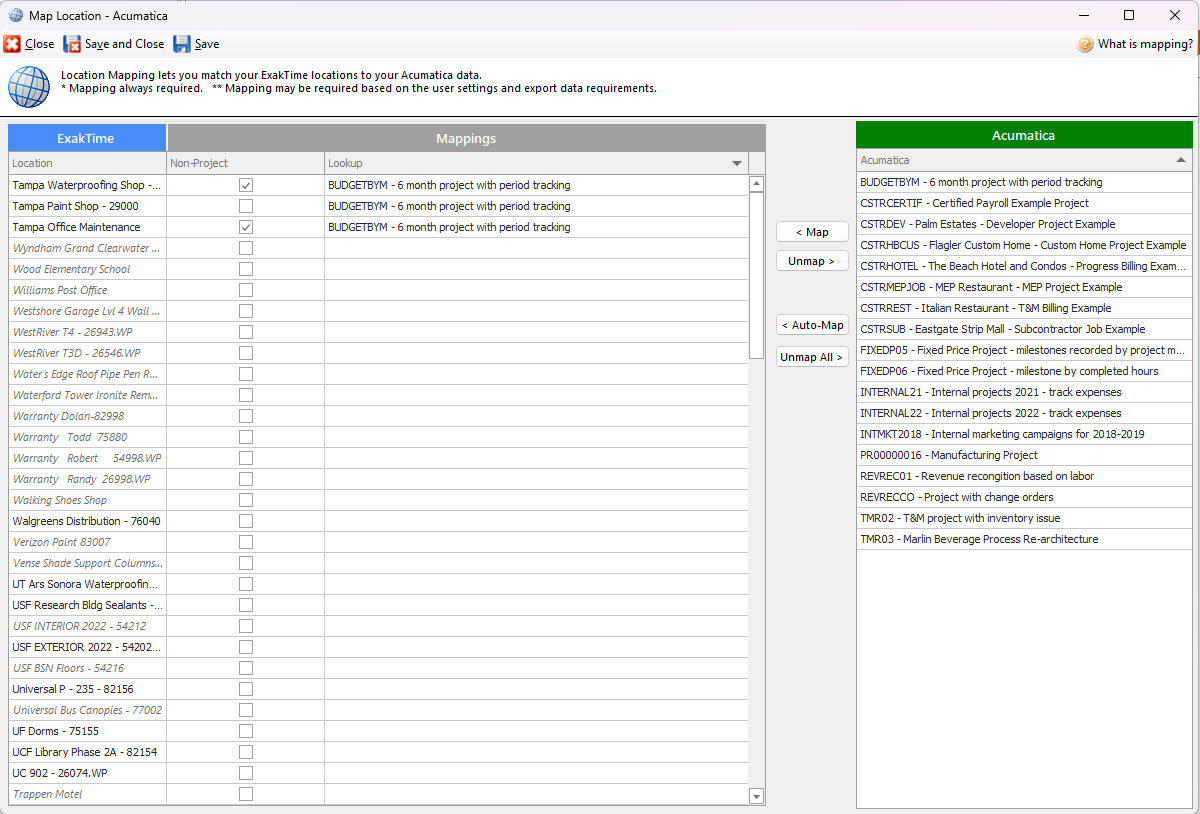Select location 'UC 902 - 26074.WP'
The width and height of the screenshot is (1200, 814).
[x=87, y=773]
